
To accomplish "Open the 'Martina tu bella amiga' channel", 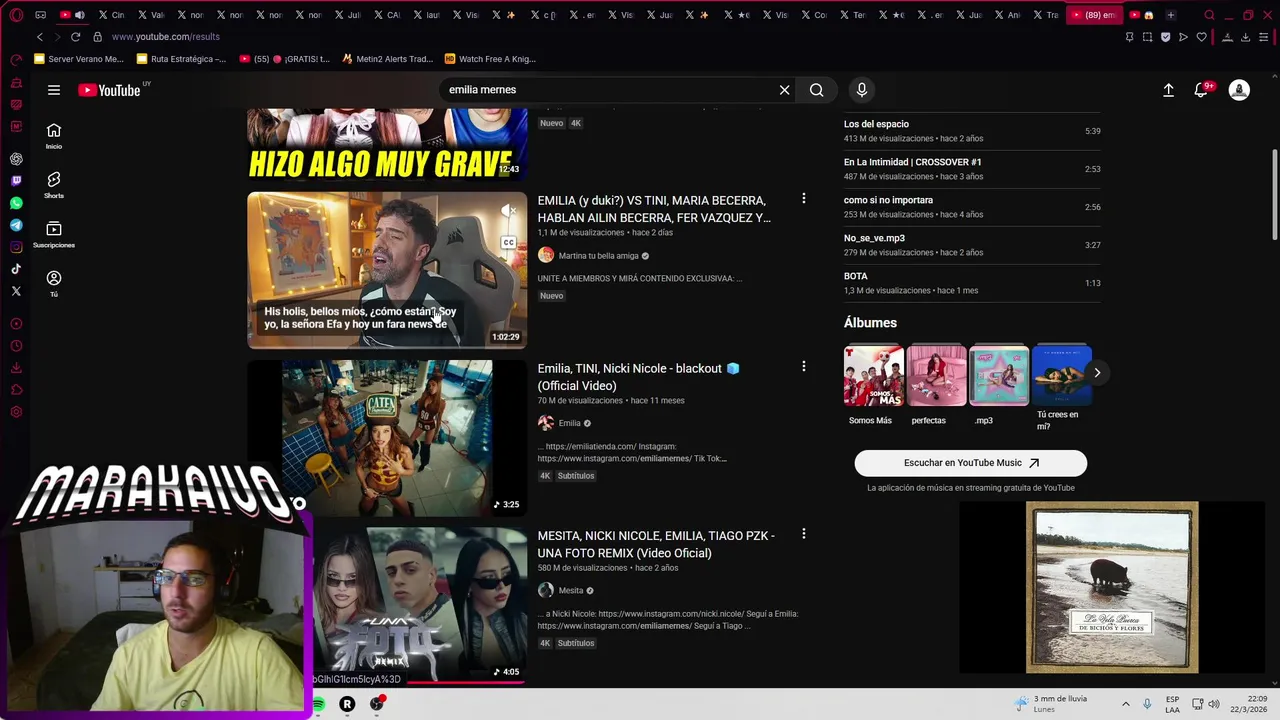I will [598, 256].
